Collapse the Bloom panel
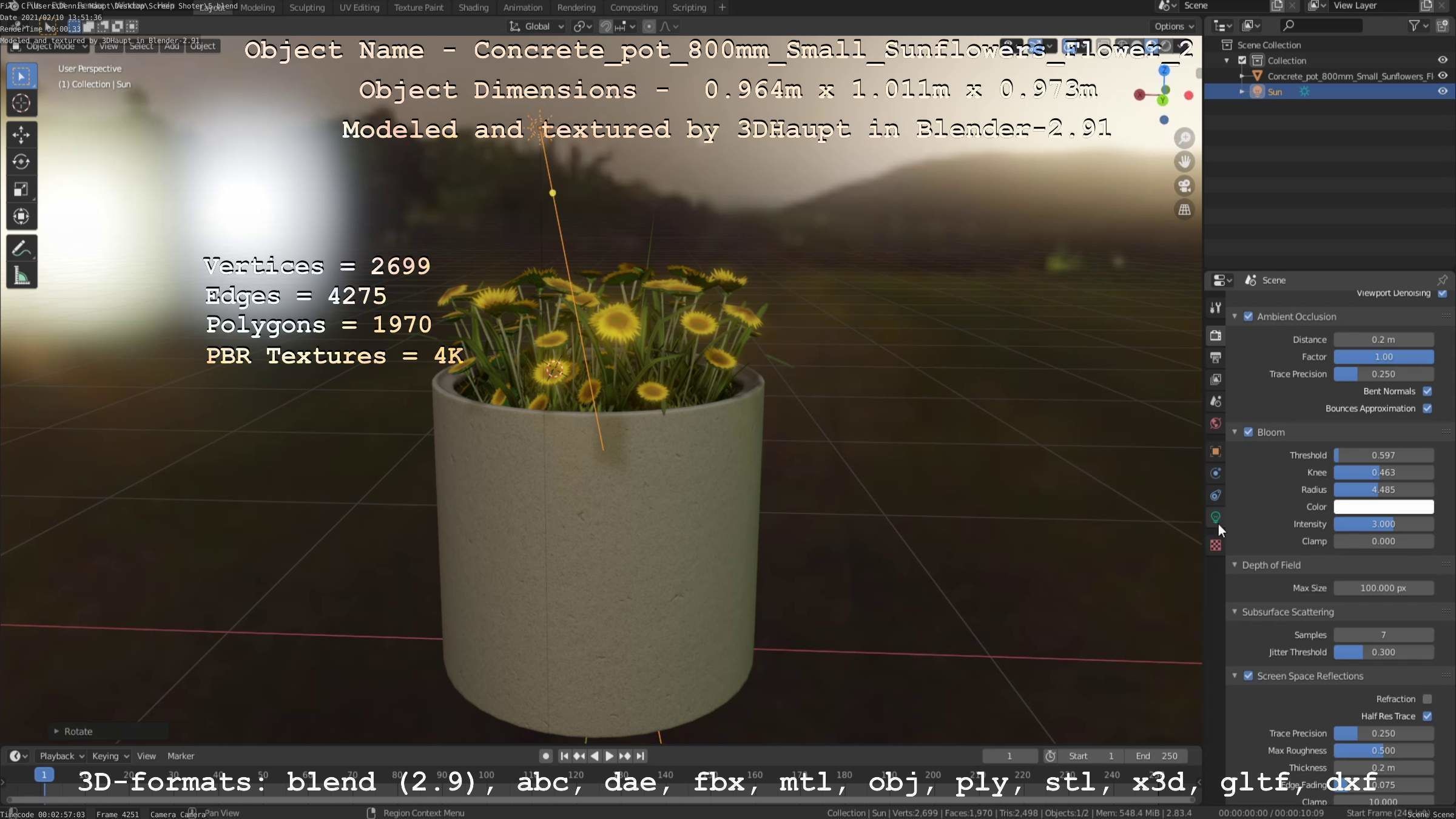 (1235, 432)
